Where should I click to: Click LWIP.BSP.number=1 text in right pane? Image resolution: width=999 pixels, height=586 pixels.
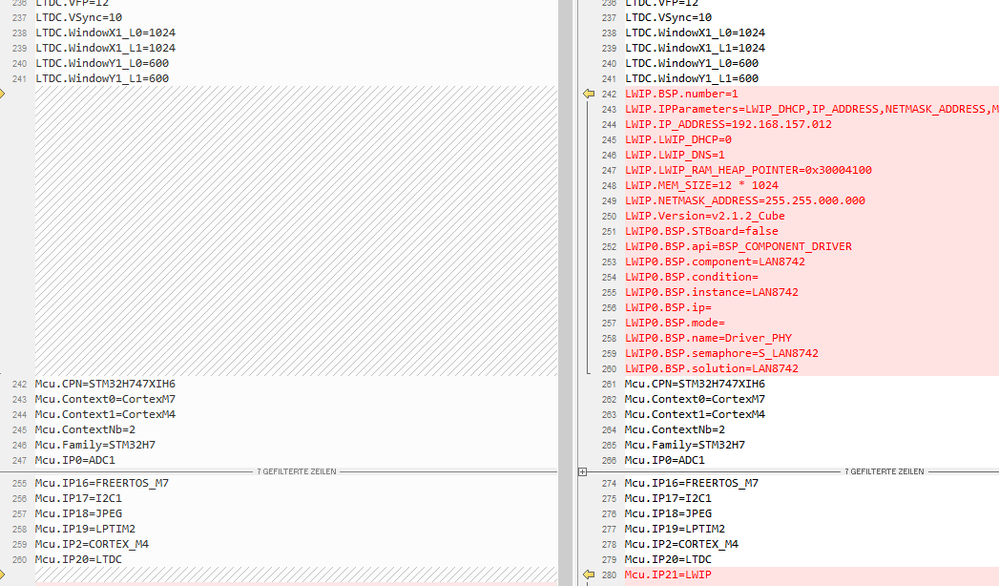682,94
